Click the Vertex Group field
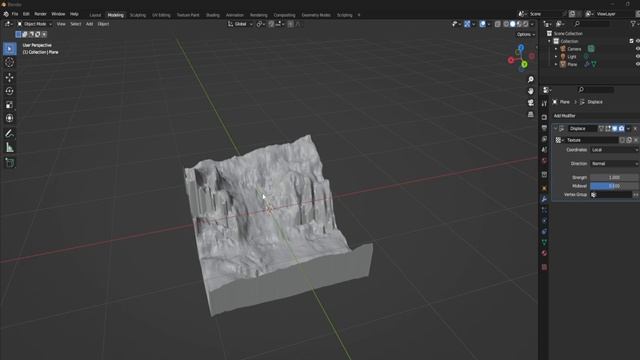 tap(611, 195)
